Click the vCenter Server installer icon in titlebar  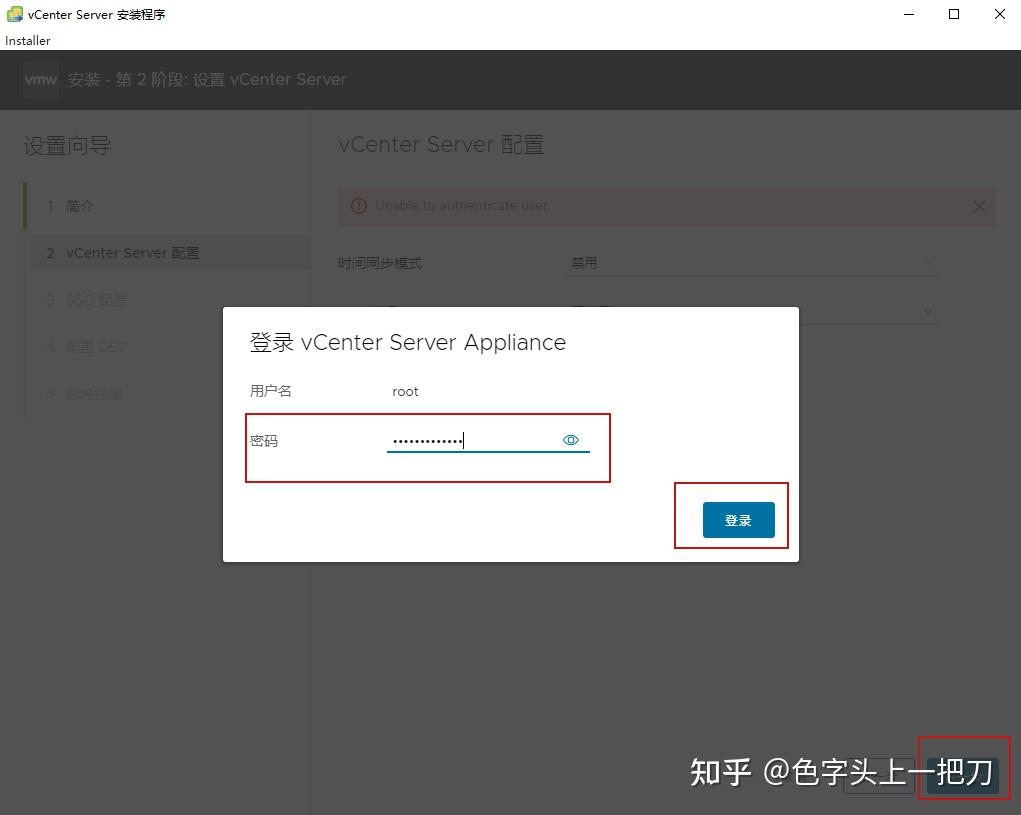tap(13, 14)
